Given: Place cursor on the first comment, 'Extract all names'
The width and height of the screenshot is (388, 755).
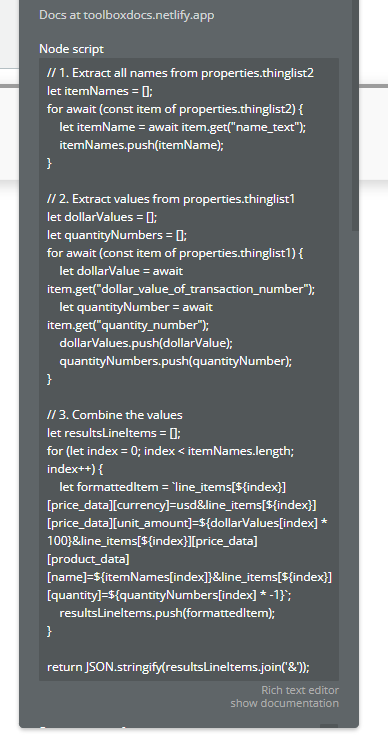Looking at the screenshot, I should (x=181, y=73).
